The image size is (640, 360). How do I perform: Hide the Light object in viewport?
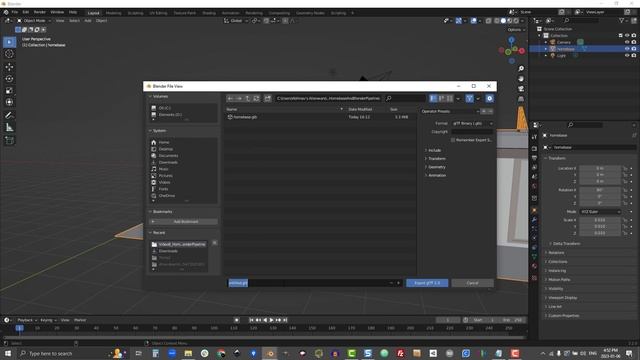coord(627,56)
